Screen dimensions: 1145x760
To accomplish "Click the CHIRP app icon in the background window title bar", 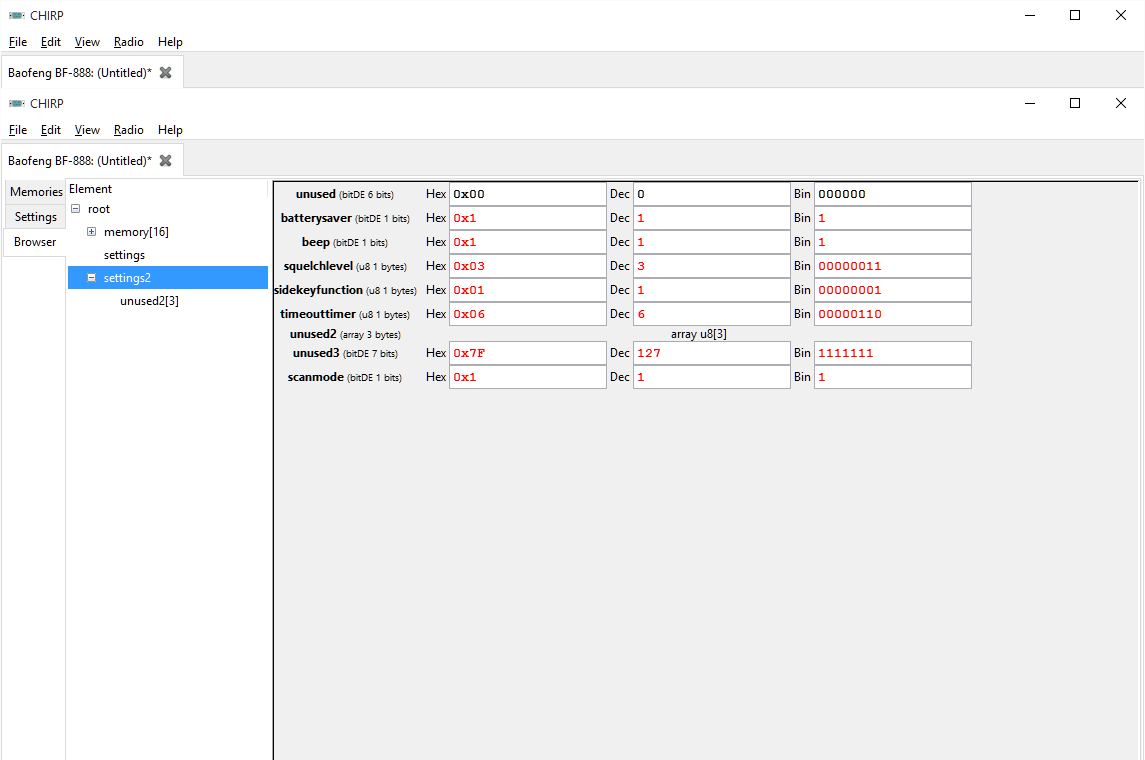I will coord(16,15).
